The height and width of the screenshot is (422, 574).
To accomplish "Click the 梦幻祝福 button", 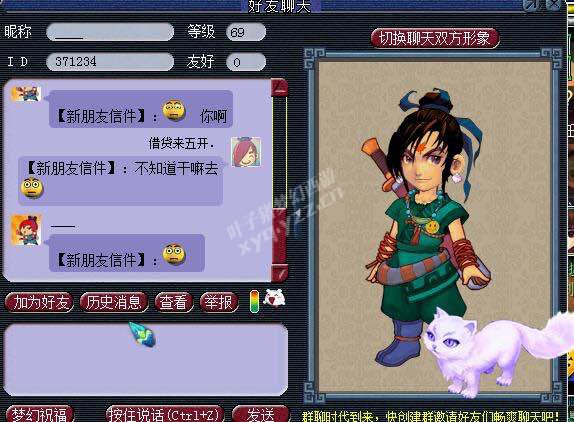I will pyautogui.click(x=40, y=414).
